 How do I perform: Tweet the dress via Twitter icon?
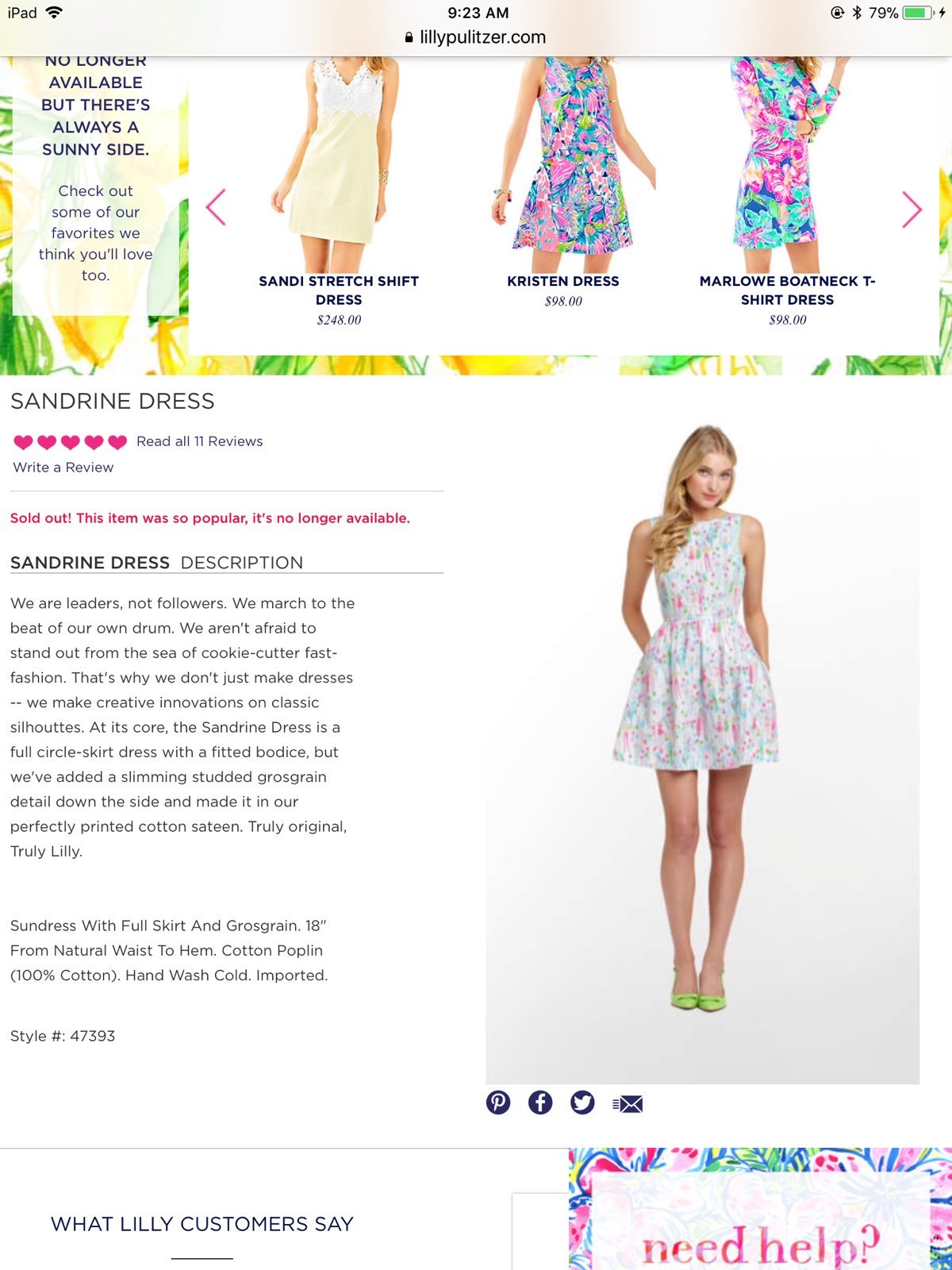tap(582, 1102)
